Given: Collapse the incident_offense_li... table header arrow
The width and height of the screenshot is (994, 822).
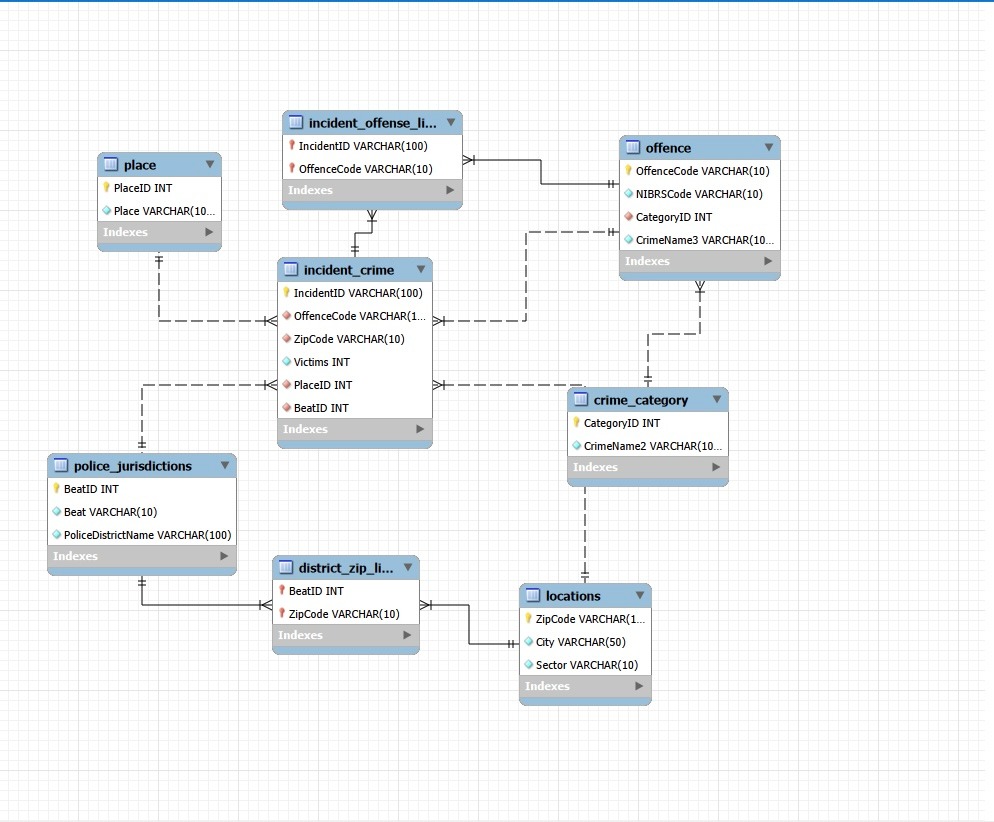Looking at the screenshot, I should click(451, 122).
